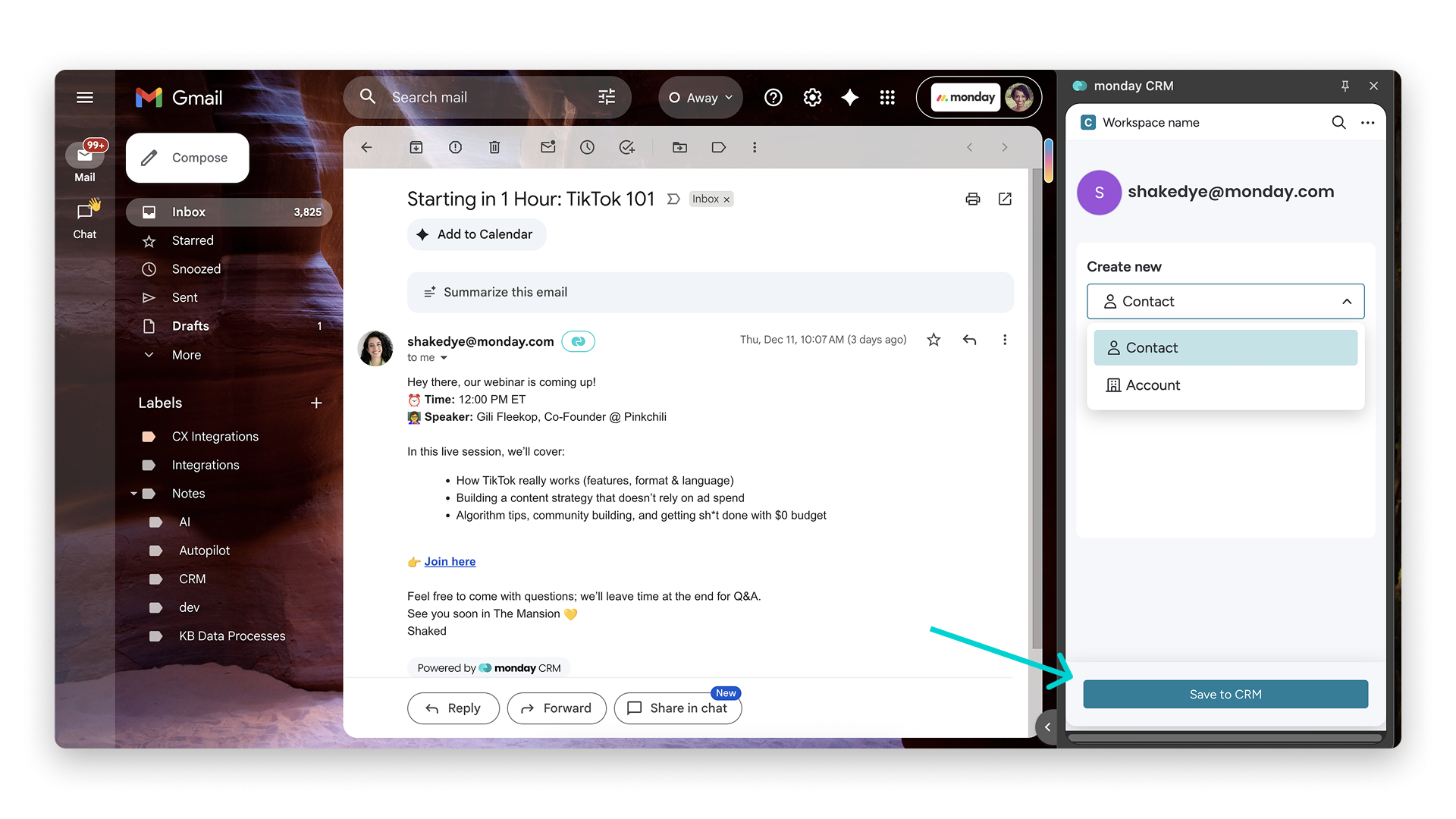Expand the More mailbox folders
Image resolution: width=1456 pixels, height=819 pixels.
(186, 355)
